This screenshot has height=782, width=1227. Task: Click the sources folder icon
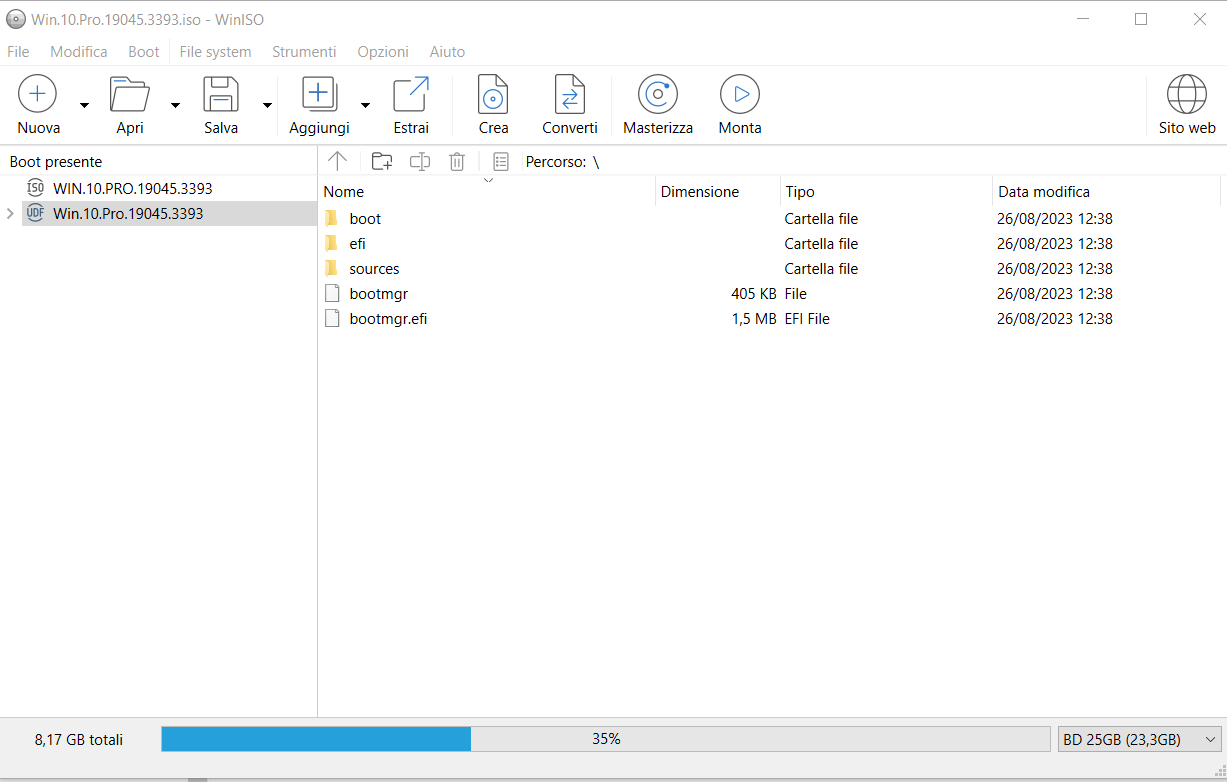[332, 268]
